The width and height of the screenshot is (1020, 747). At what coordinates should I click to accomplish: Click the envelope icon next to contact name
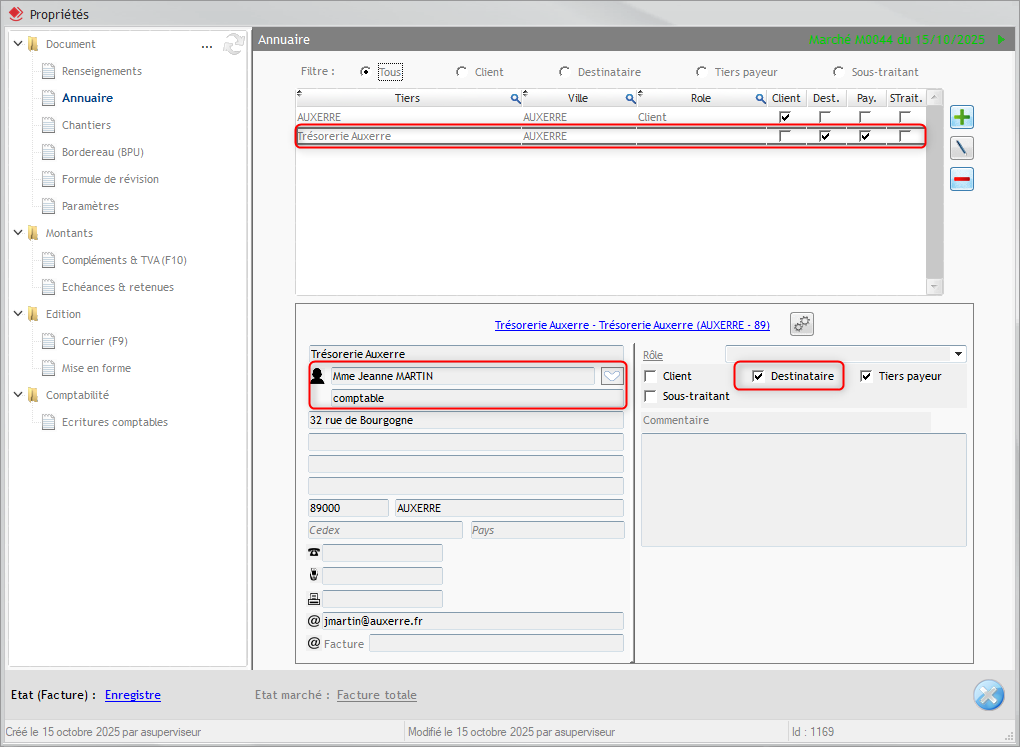tap(612, 376)
